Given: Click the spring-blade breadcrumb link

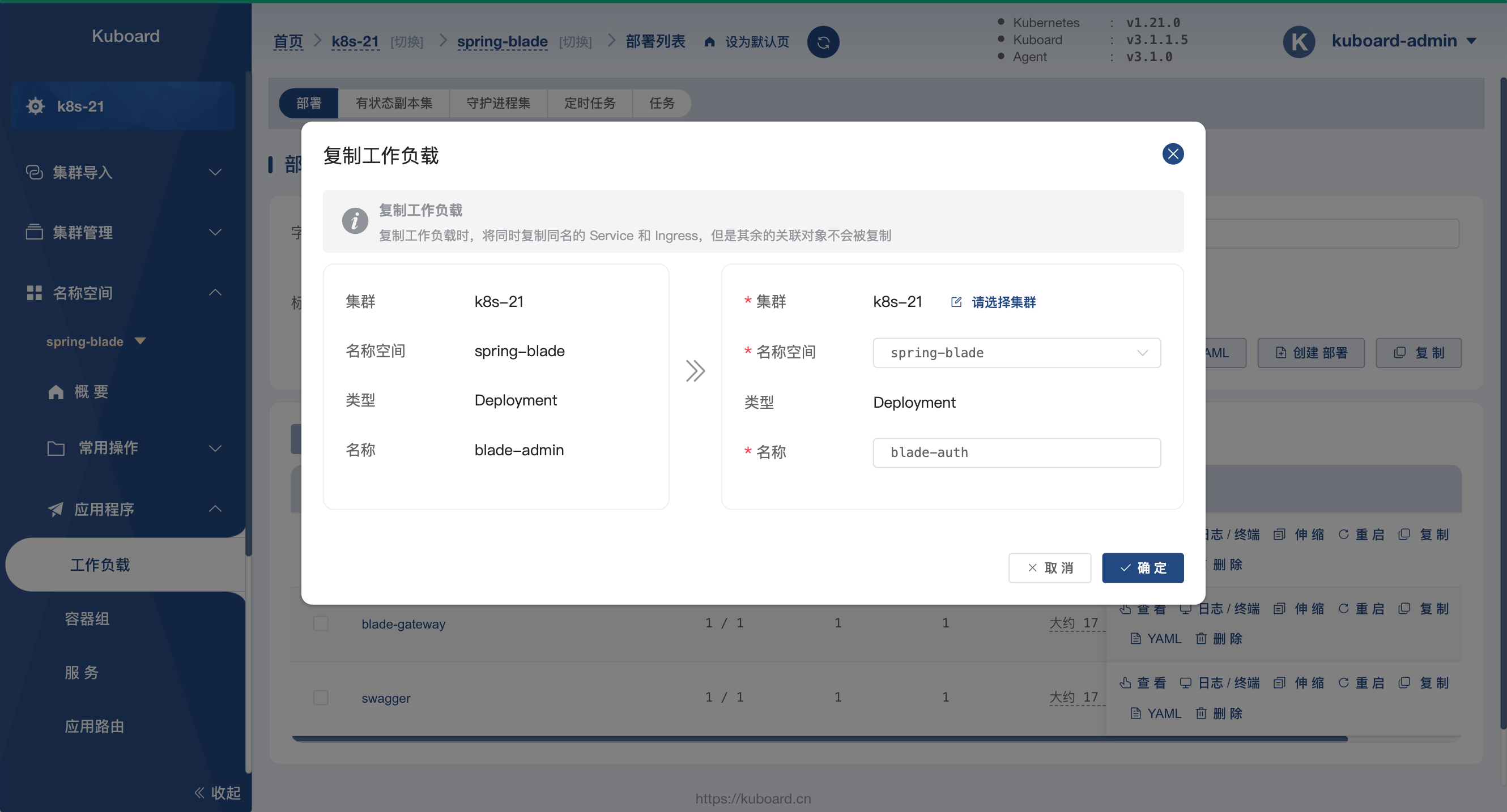Looking at the screenshot, I should click(x=502, y=41).
